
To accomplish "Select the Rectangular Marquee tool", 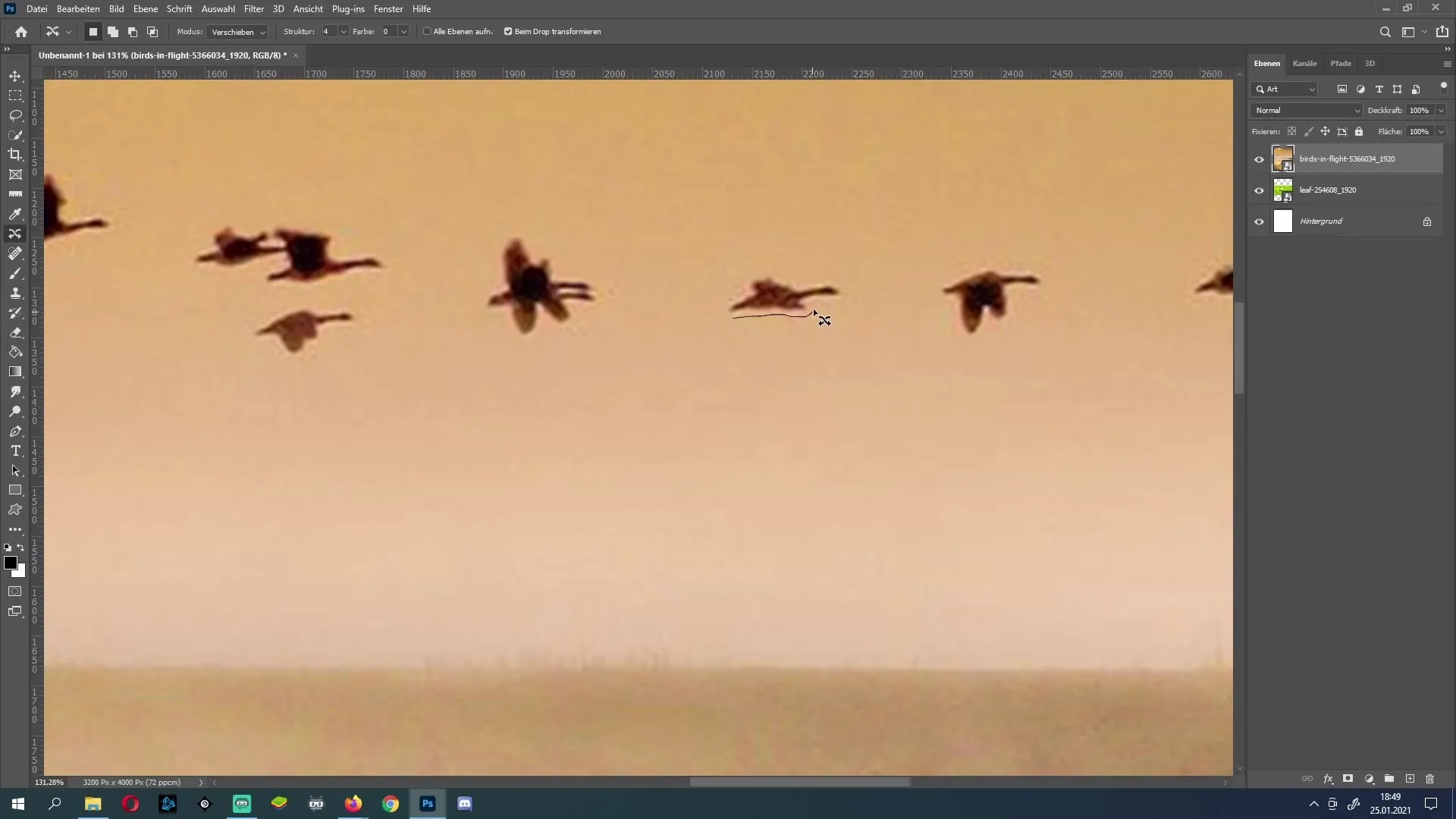I will click(x=15, y=96).
